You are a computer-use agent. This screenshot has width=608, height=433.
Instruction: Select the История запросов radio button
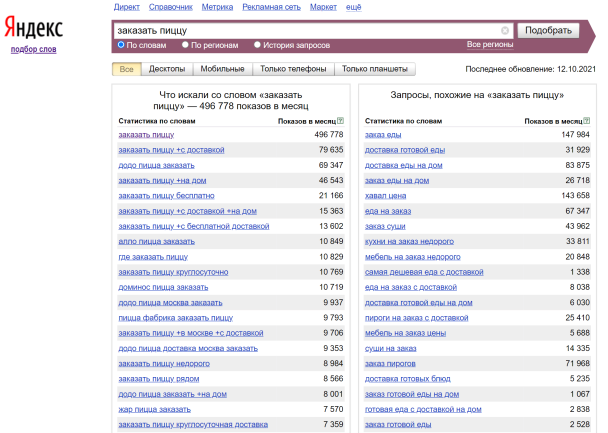[257, 45]
